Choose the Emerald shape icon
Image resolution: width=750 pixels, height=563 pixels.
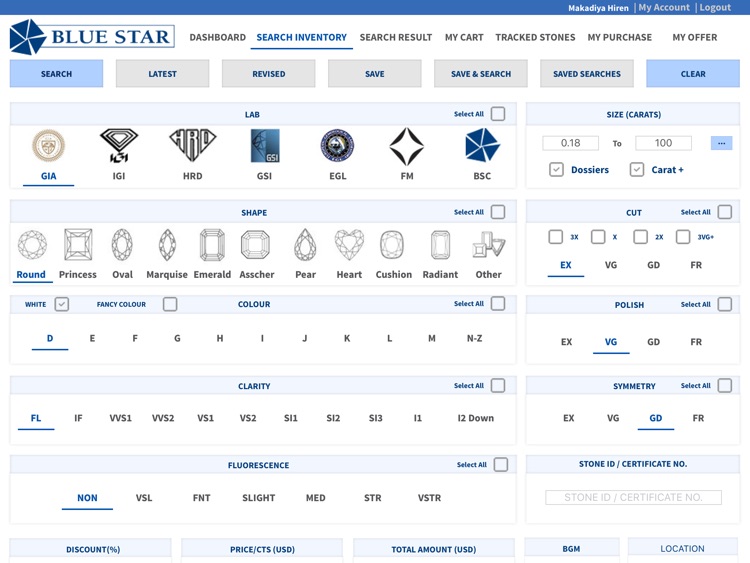[x=212, y=245]
